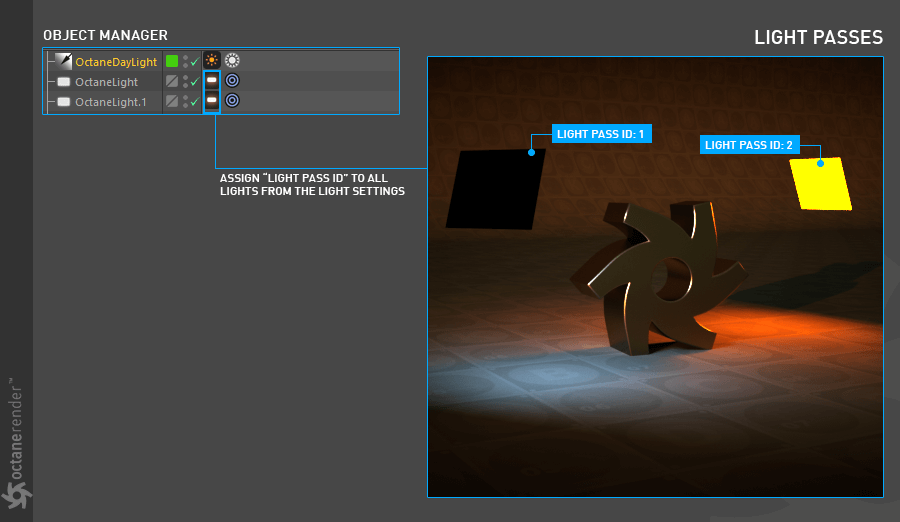Select the OctaneLight light tag icon
Image resolution: width=900 pixels, height=522 pixels.
(x=212, y=80)
